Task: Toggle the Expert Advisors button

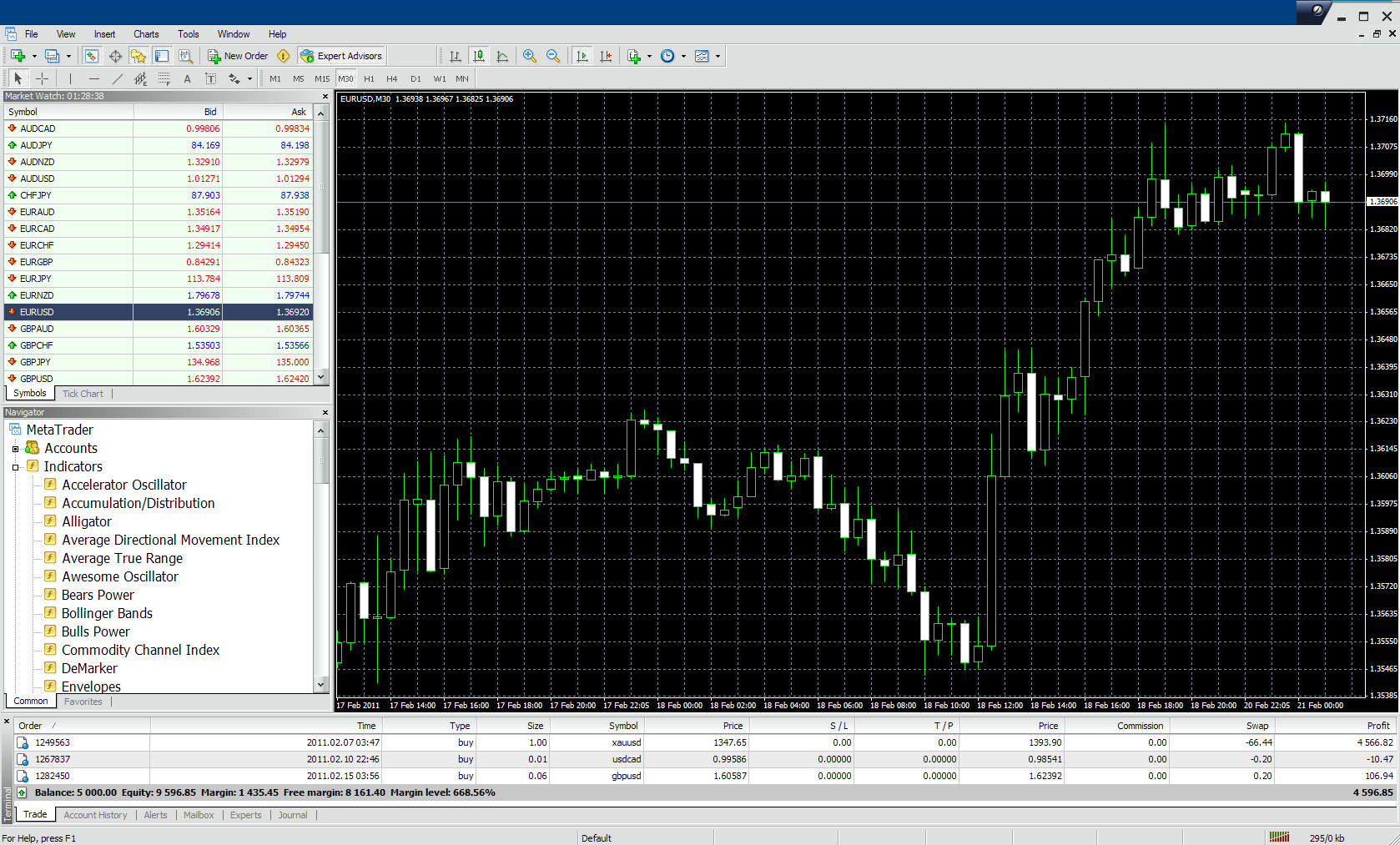Action: (x=341, y=56)
